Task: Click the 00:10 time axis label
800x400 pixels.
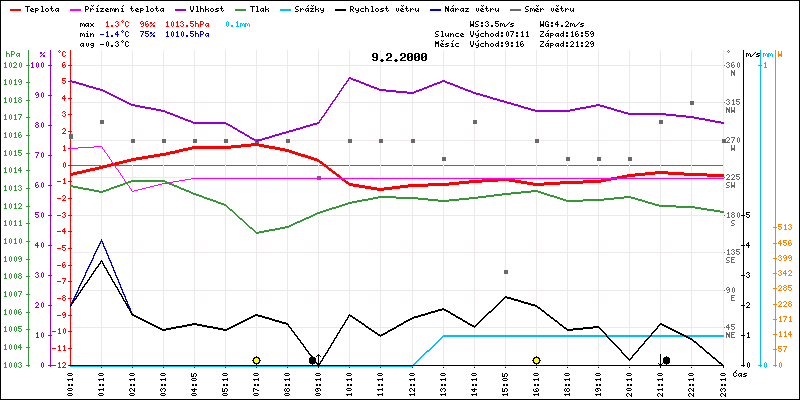Action: coord(71,384)
